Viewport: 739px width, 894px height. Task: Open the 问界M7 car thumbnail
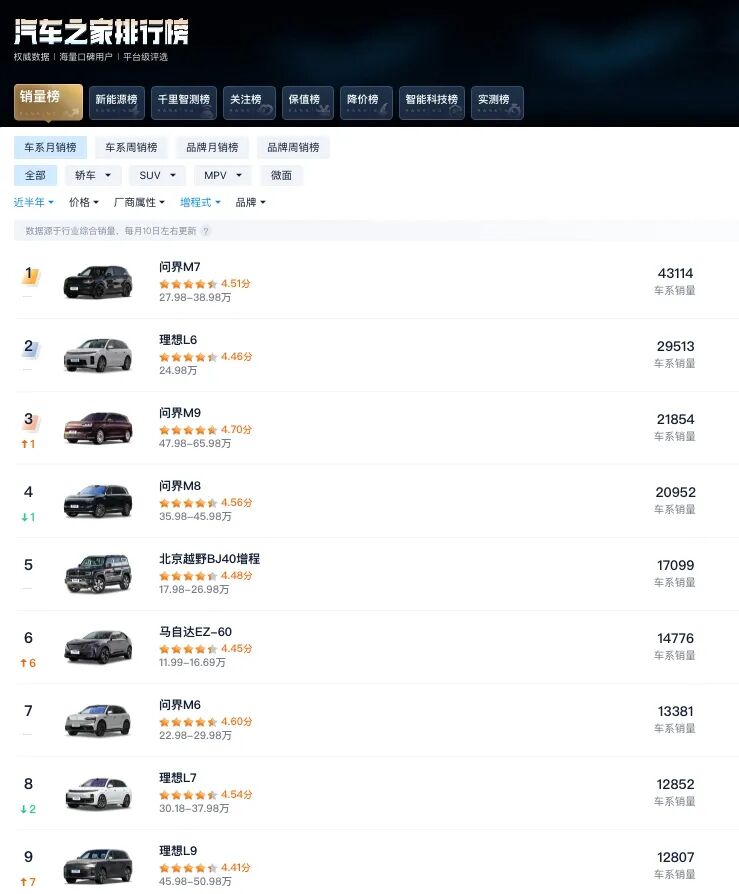pyautogui.click(x=98, y=282)
